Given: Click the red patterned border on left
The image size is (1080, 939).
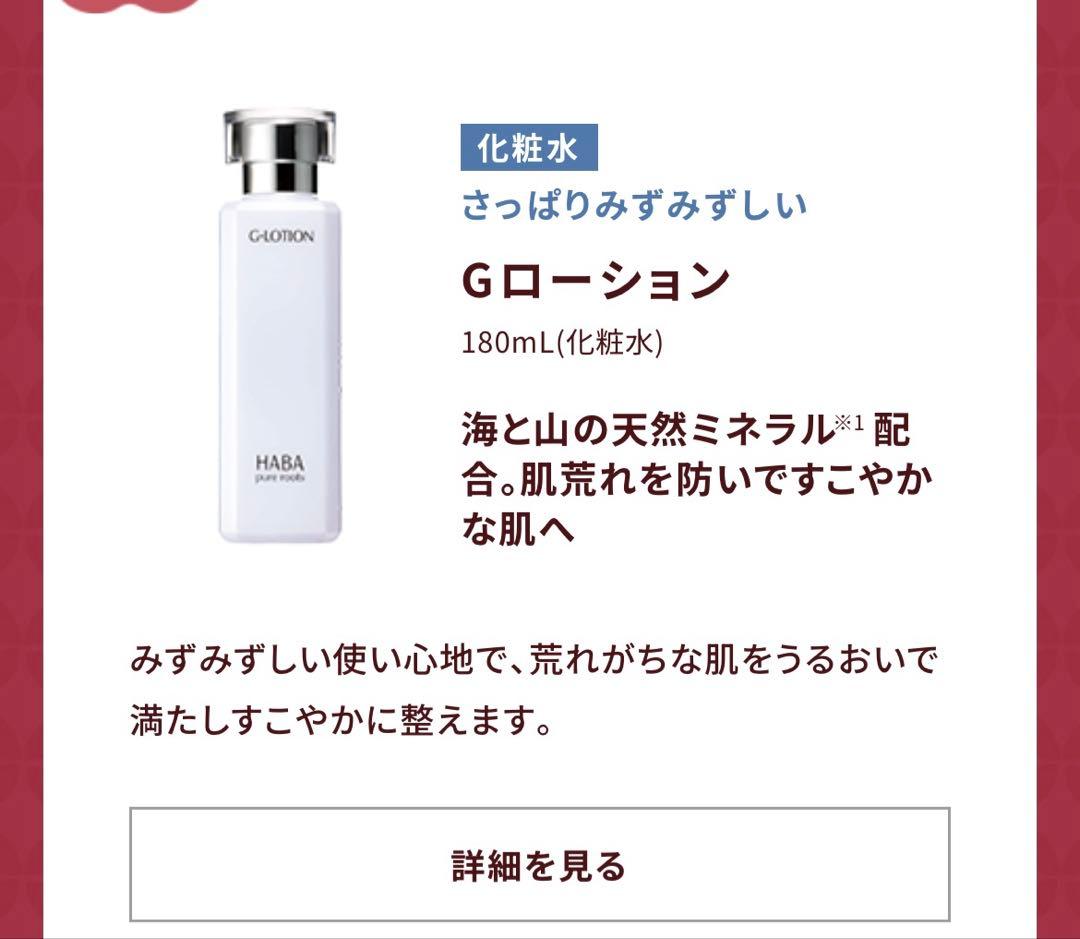Looking at the screenshot, I should pyautogui.click(x=21, y=469).
